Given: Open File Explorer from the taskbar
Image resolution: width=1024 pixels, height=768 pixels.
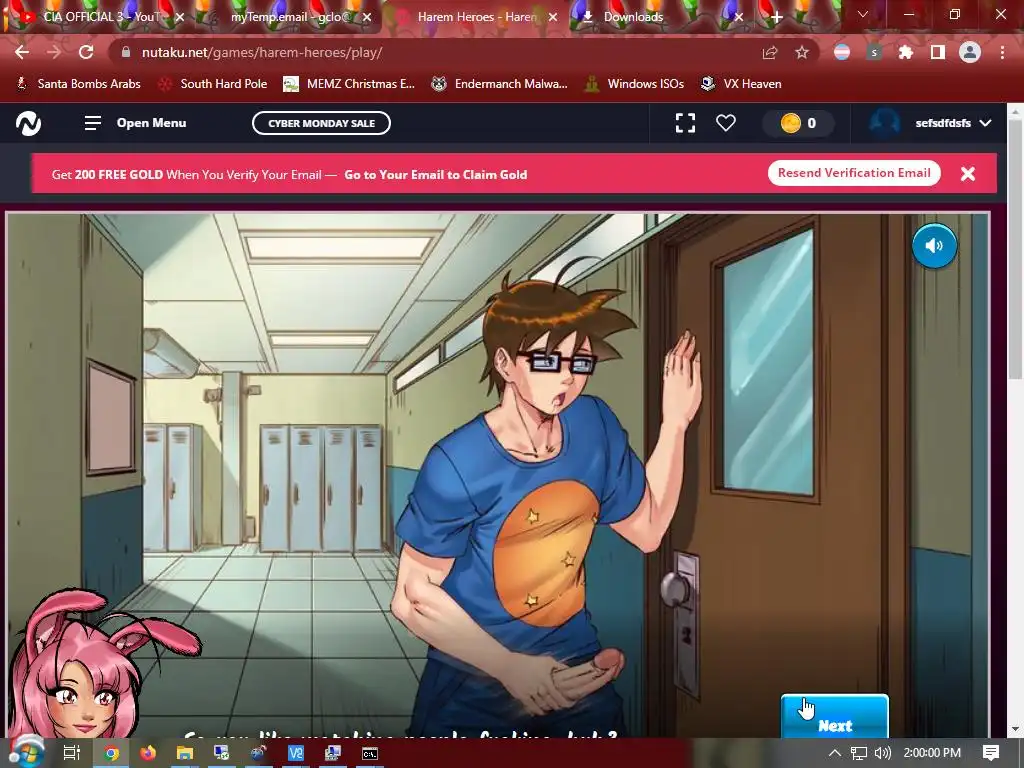Looking at the screenshot, I should point(185,754).
